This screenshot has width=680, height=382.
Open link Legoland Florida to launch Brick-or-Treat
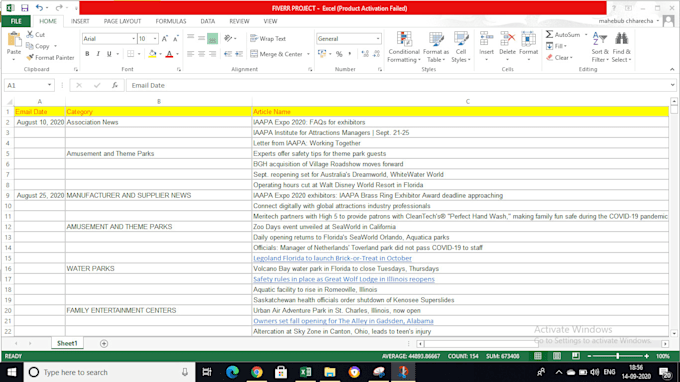click(332, 258)
